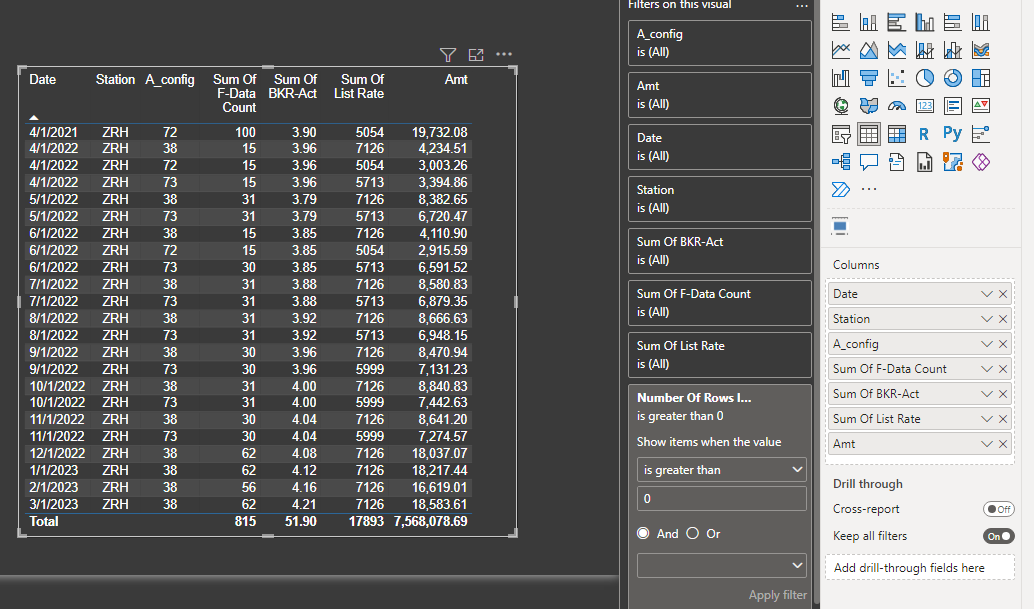Click the Apply filter button
This screenshot has width=1034, height=609.
[x=777, y=595]
